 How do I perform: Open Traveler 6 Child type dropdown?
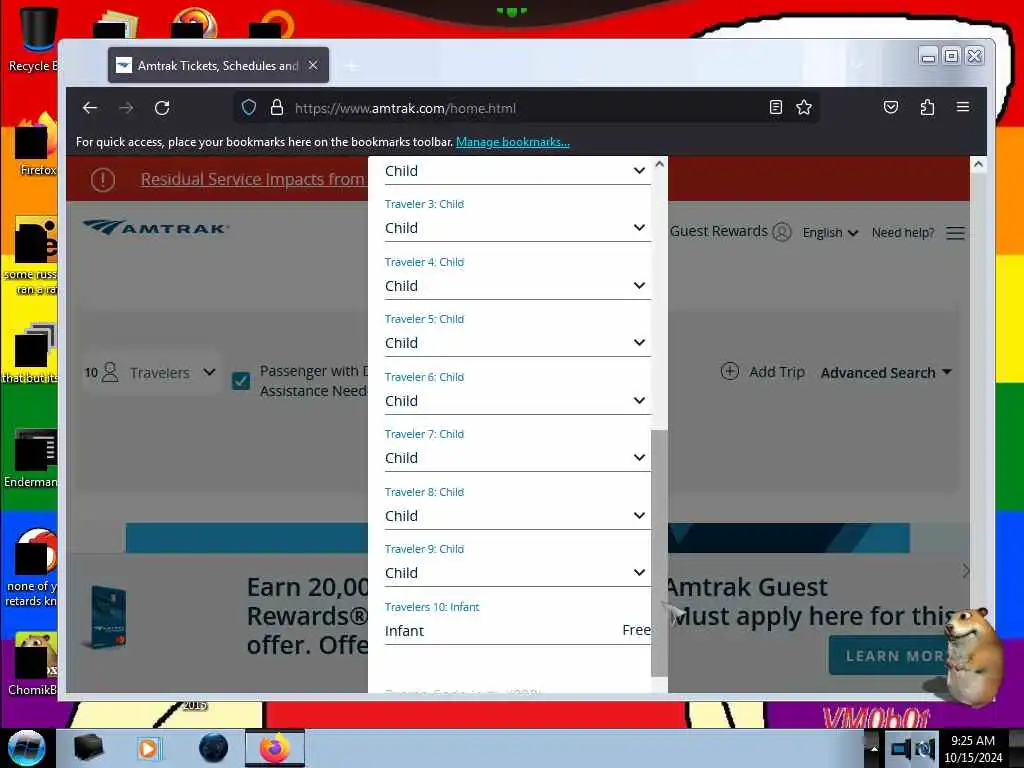[517, 401]
